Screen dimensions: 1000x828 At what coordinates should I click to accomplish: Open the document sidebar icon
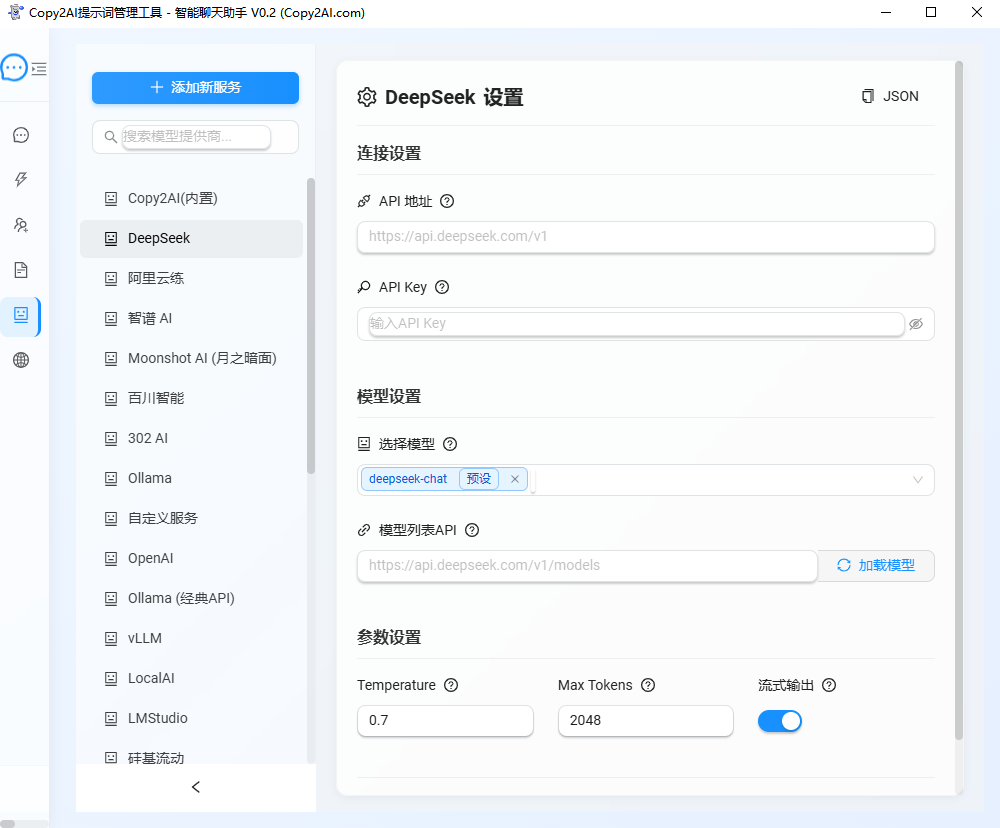(21, 270)
